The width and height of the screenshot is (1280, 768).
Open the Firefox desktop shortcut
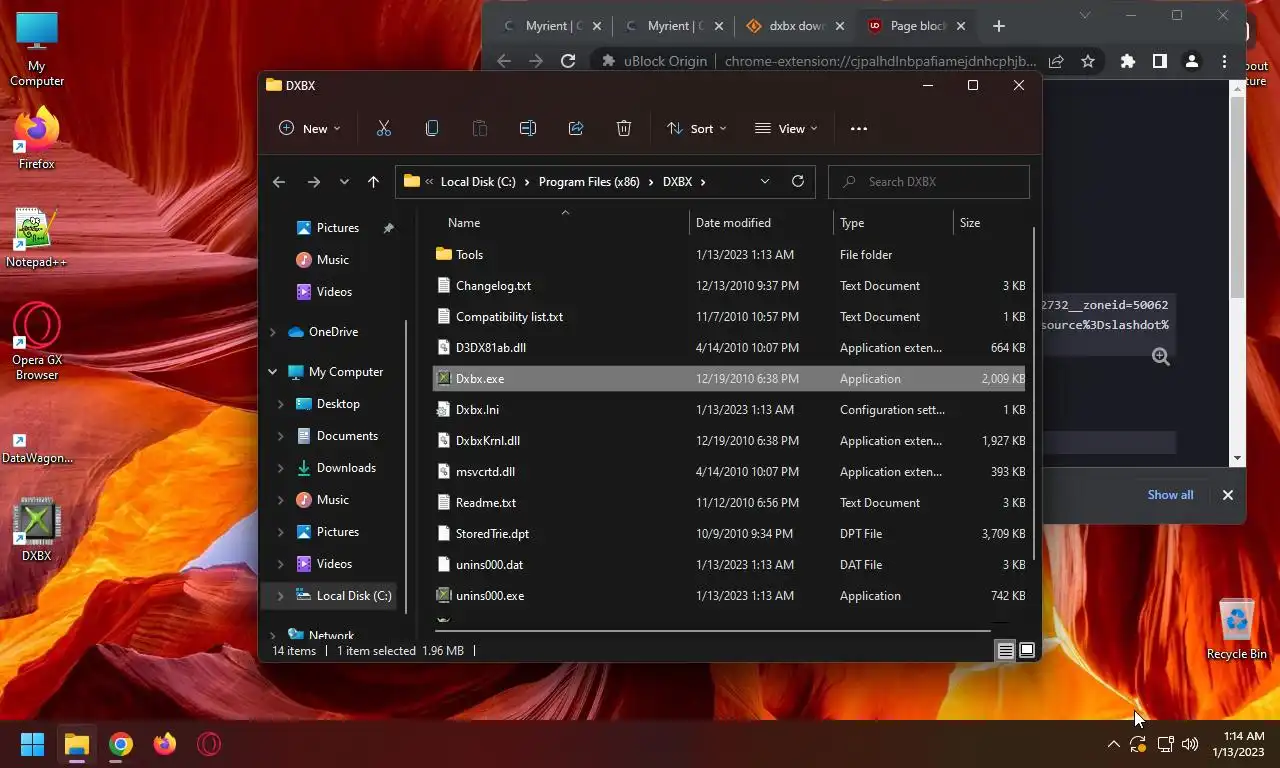tap(37, 138)
